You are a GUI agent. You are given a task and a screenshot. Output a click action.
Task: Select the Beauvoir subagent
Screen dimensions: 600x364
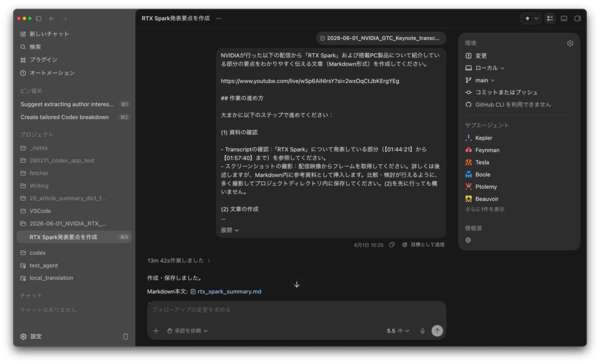[482, 199]
